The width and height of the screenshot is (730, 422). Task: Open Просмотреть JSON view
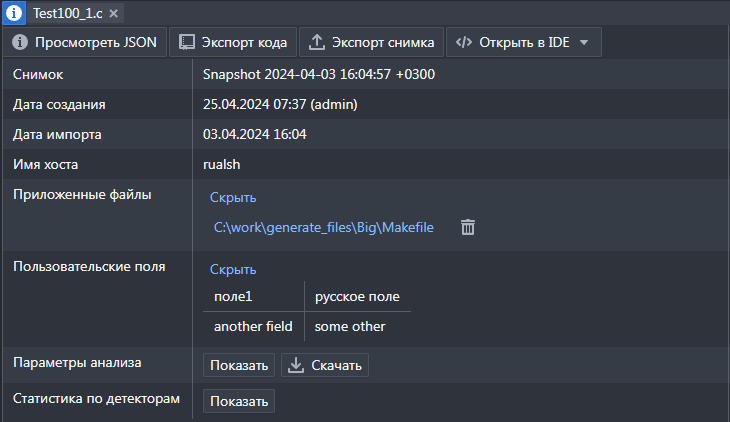point(85,42)
